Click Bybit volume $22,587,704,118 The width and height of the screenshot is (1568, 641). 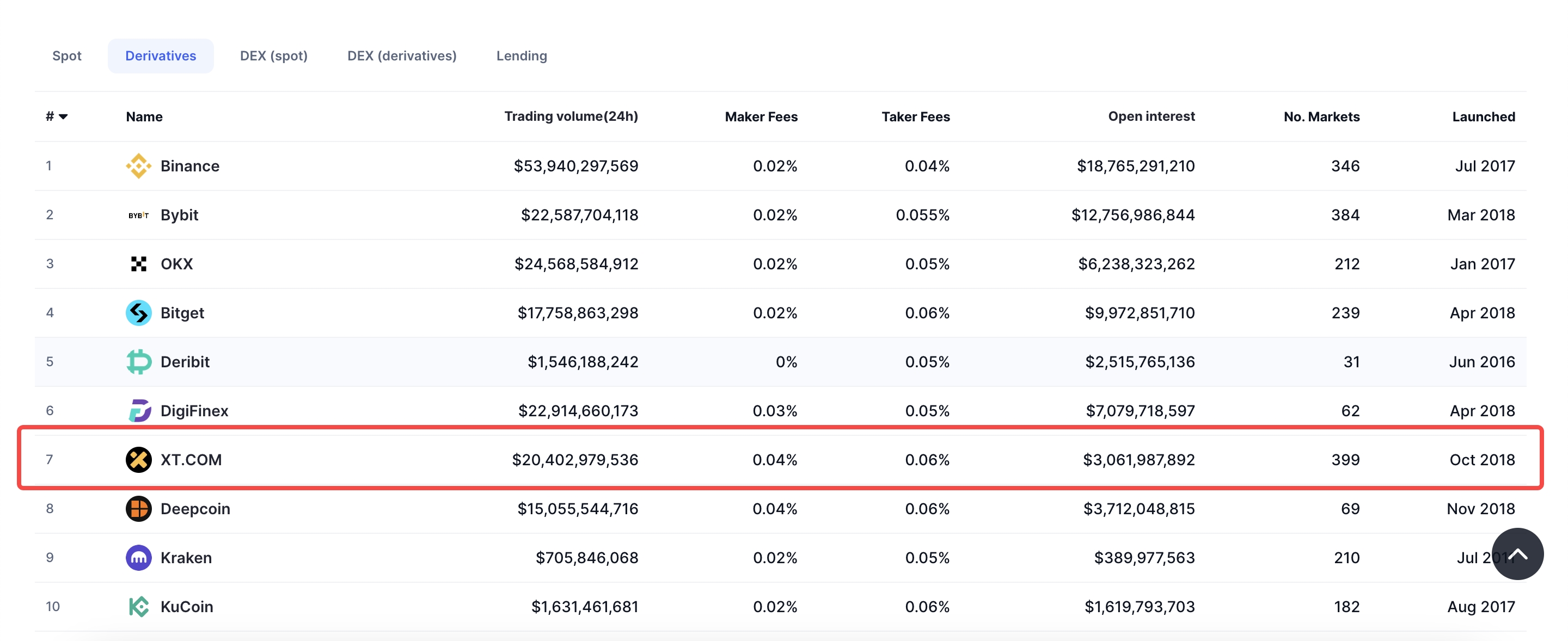pos(579,215)
